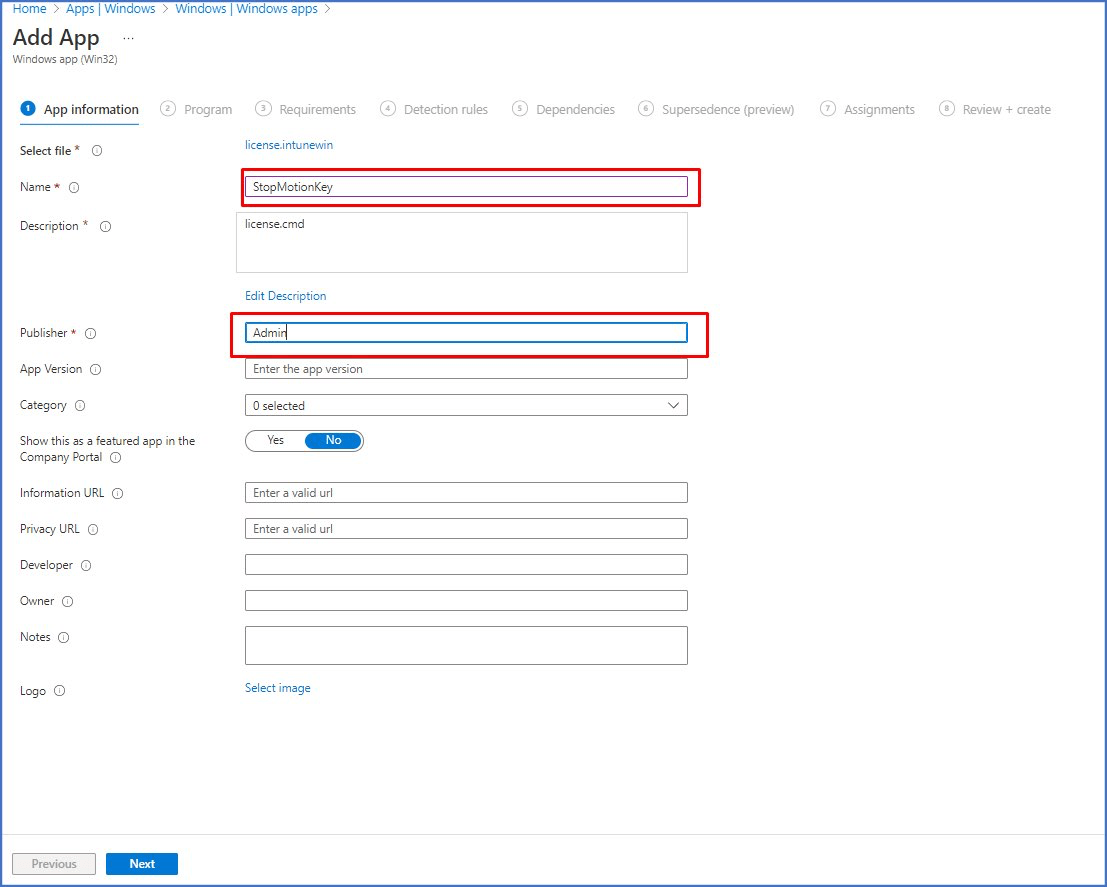Open the ellipsis menu beside Add App
The width and height of the screenshot is (1107, 887).
click(128, 38)
